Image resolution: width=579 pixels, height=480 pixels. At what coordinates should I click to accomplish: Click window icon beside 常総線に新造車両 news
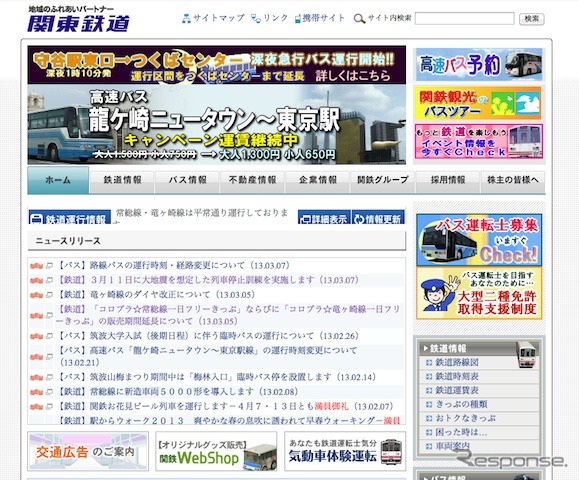tap(49, 392)
